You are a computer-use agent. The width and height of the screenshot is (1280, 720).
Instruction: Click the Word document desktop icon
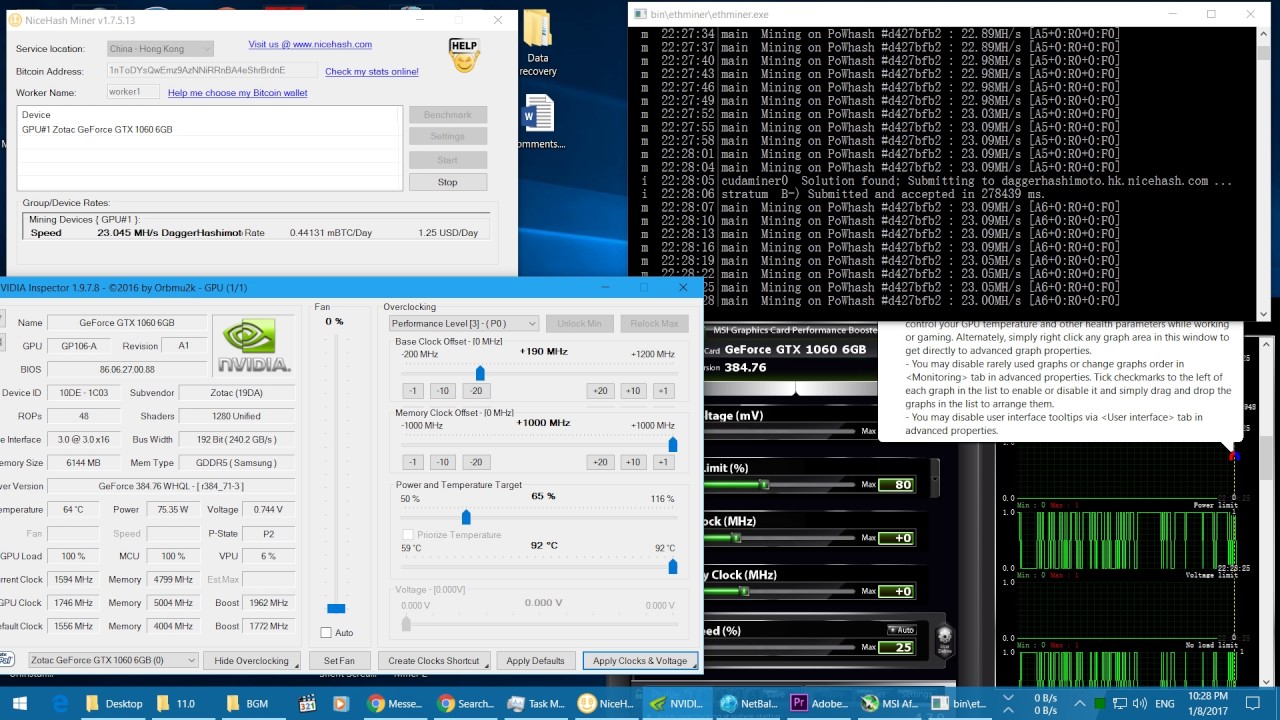[538, 122]
